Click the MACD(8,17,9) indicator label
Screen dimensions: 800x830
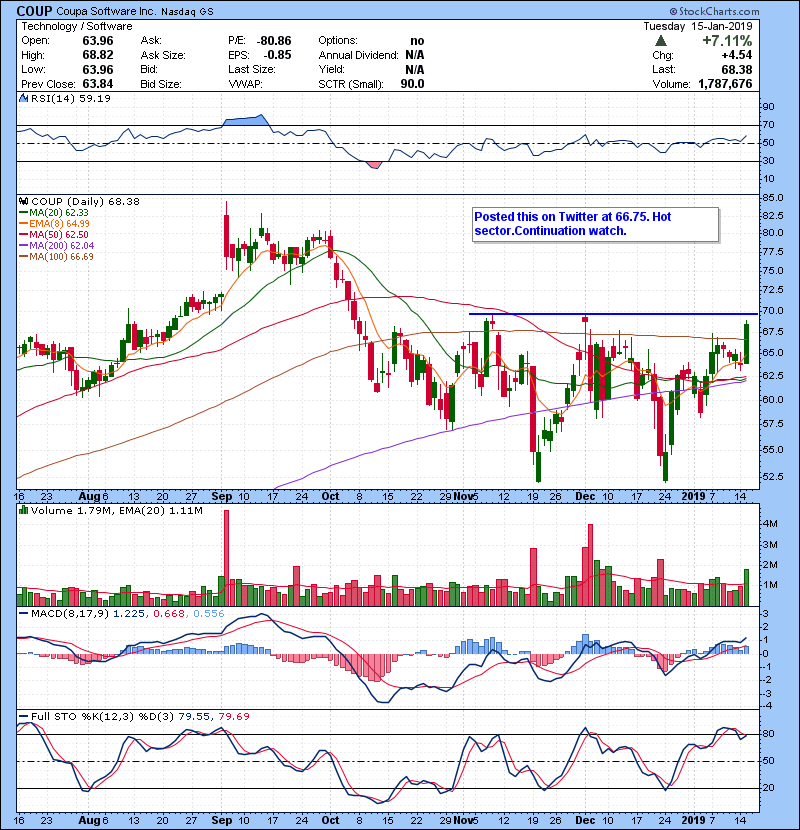point(70,614)
